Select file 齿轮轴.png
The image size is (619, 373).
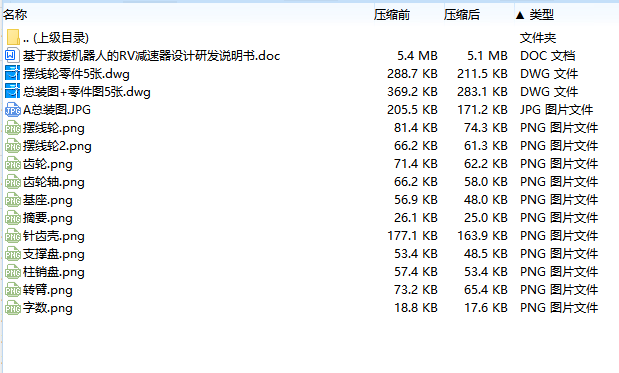coord(54,182)
